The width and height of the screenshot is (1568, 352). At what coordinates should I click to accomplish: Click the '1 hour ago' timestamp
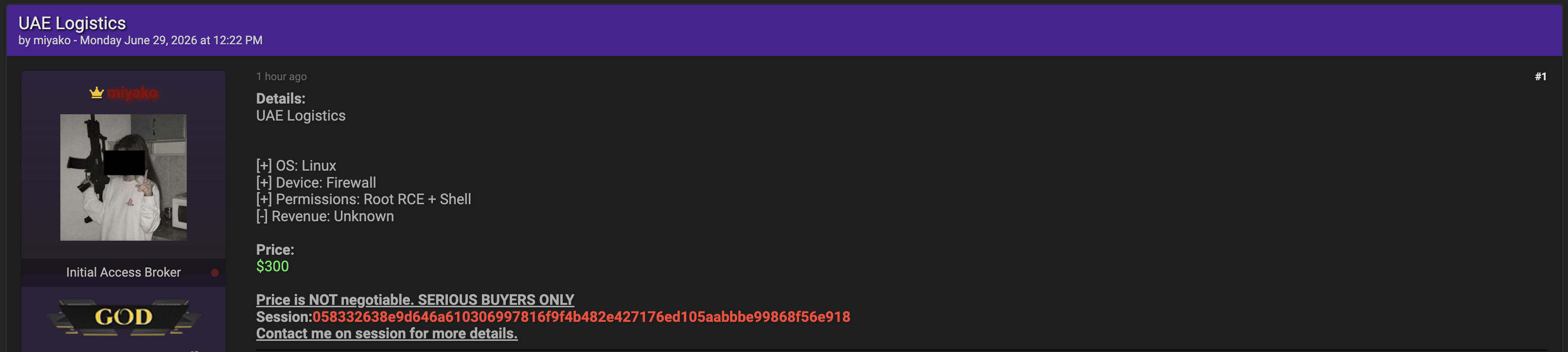coord(281,77)
